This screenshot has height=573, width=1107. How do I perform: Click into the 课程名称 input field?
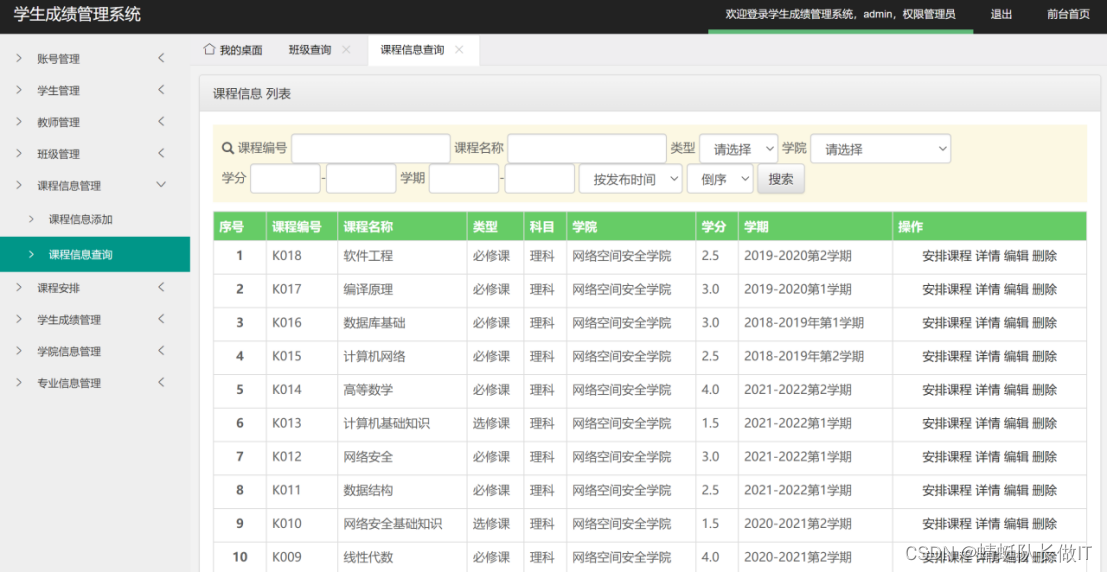(586, 149)
